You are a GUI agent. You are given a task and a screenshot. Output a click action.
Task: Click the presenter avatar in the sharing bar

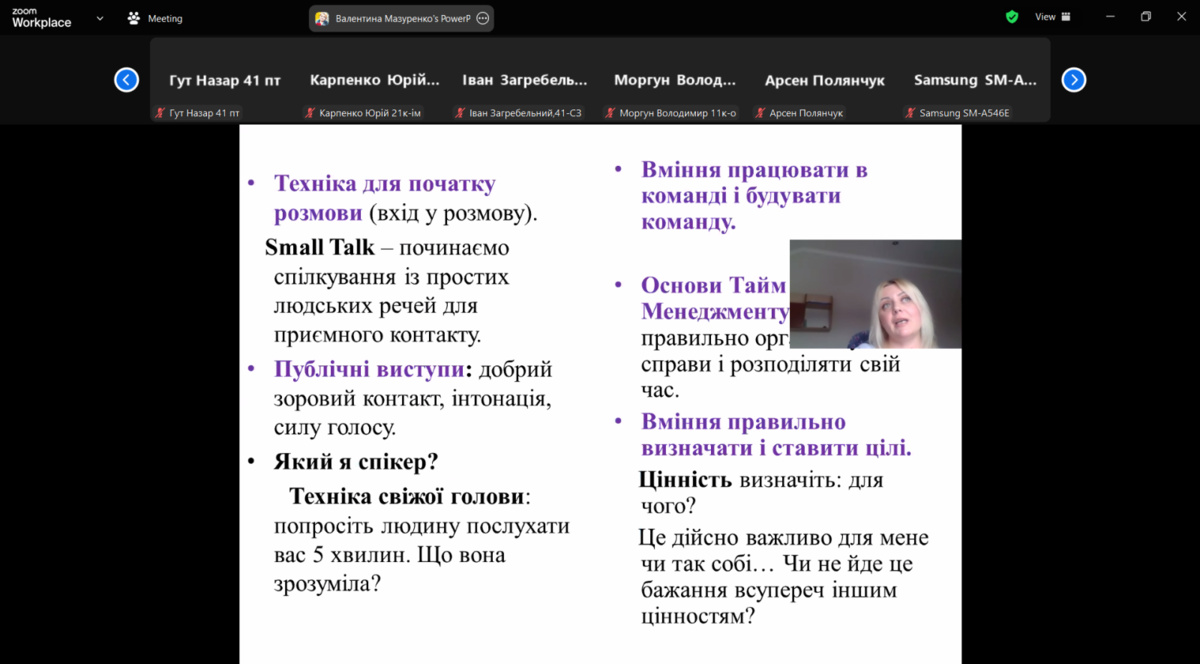(x=322, y=18)
